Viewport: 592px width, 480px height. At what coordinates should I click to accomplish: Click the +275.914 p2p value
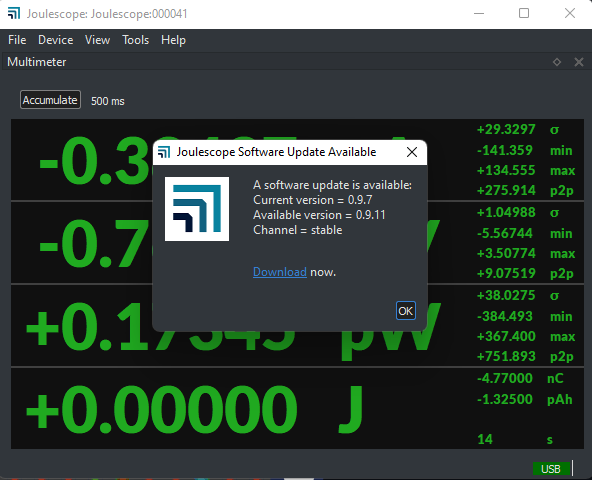[506, 190]
